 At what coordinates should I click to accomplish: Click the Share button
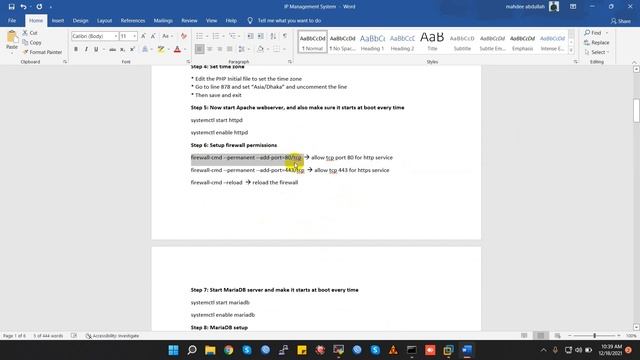click(621, 21)
